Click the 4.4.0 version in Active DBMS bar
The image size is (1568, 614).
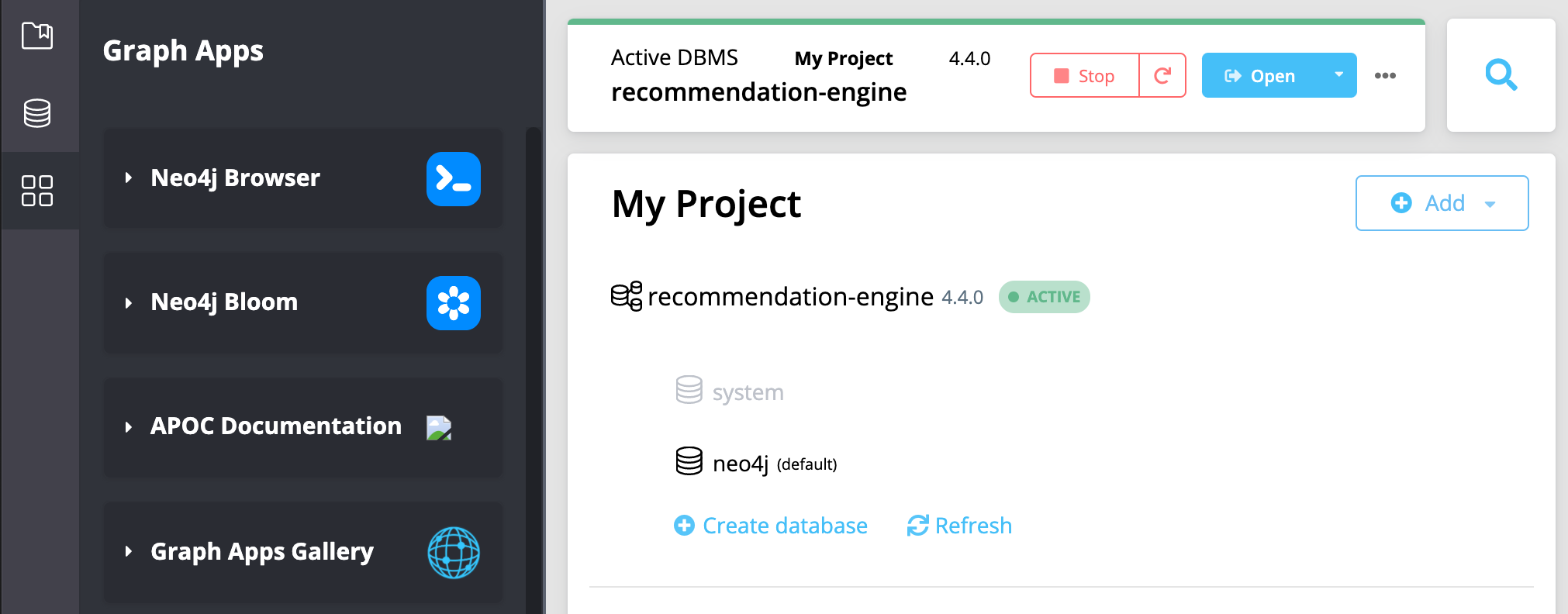pyautogui.click(x=969, y=59)
